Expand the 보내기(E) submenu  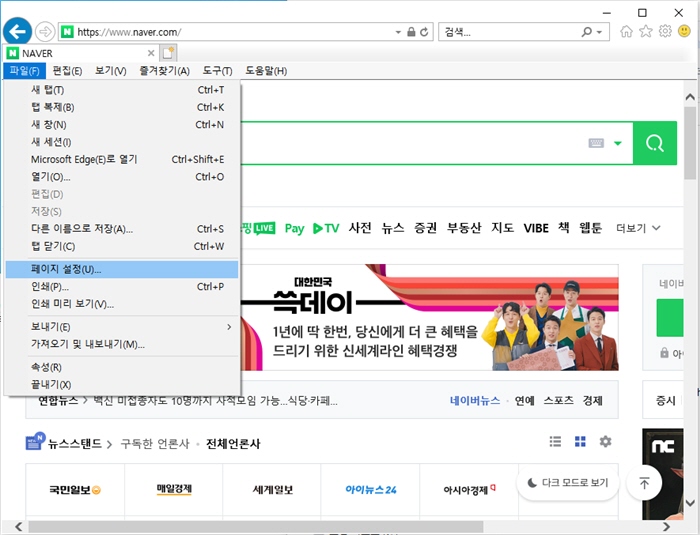click(122, 327)
